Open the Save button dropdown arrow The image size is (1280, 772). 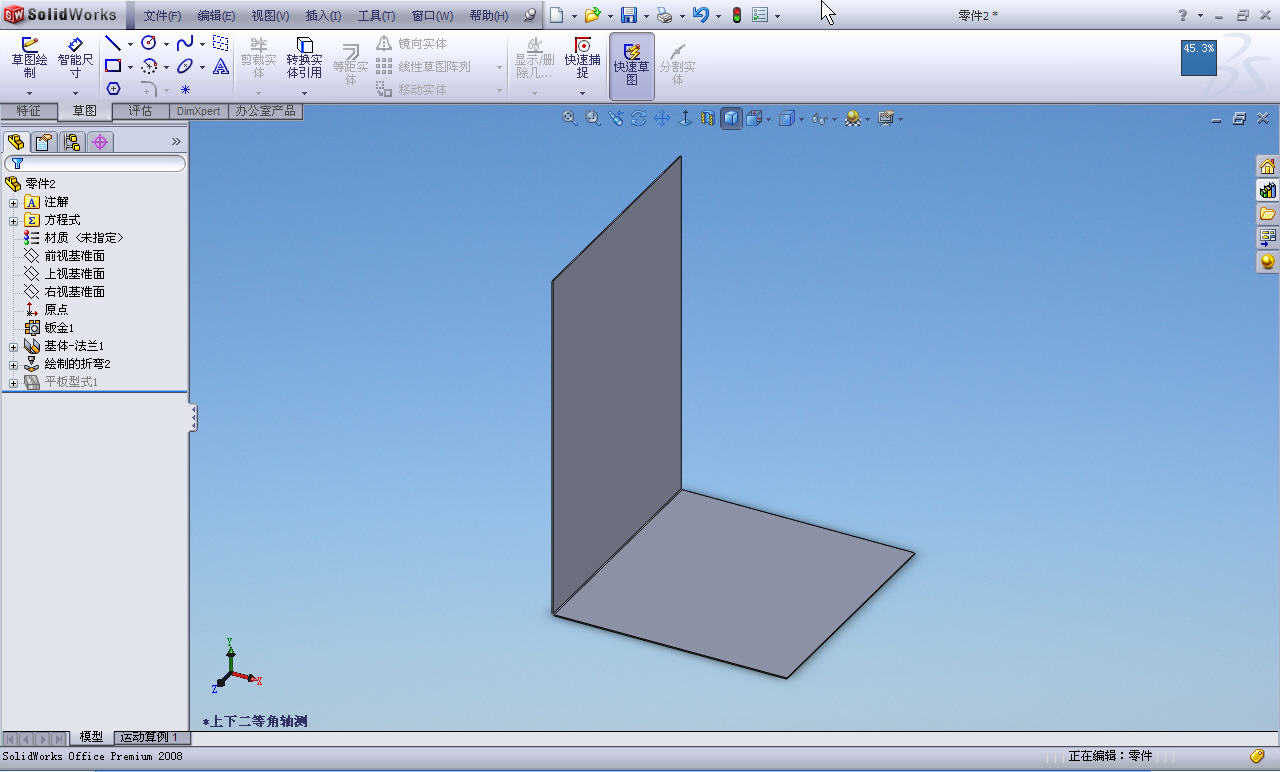646,16
